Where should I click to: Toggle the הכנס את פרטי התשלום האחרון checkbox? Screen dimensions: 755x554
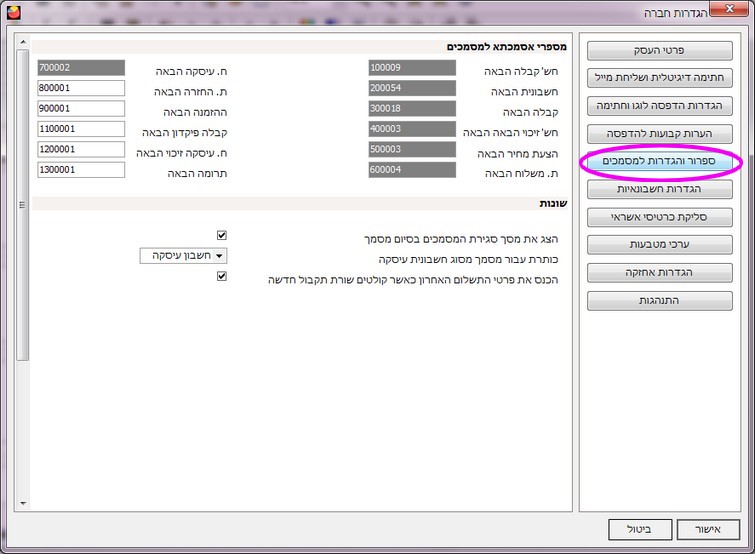click(222, 277)
